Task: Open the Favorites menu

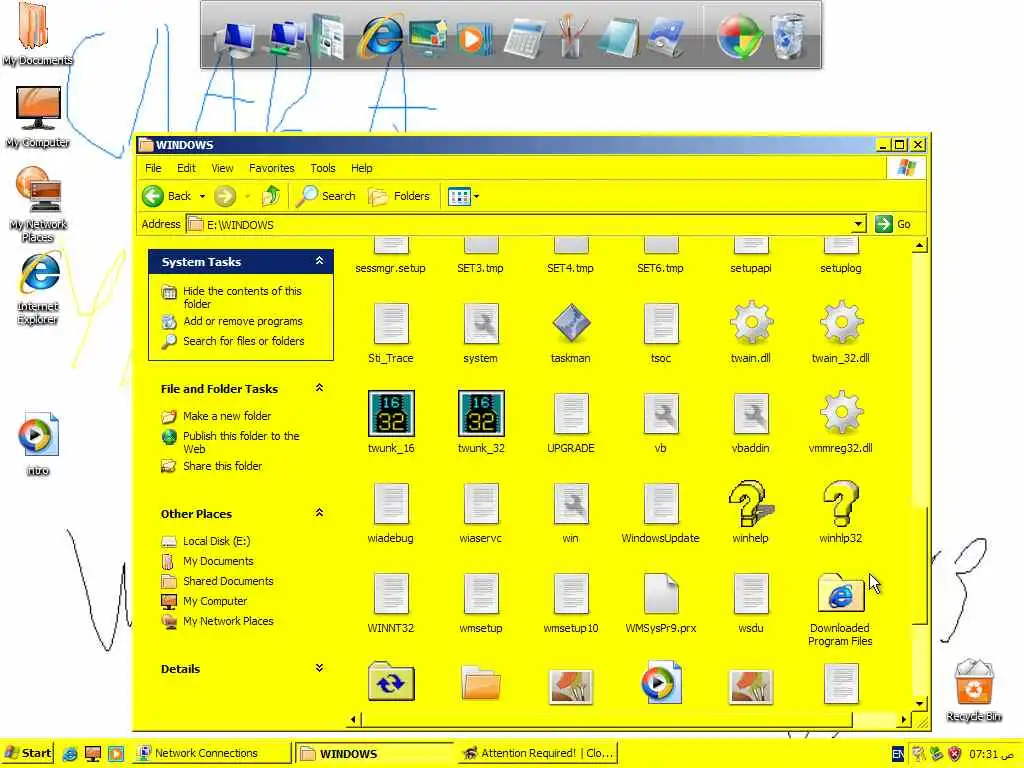Action: point(272,168)
